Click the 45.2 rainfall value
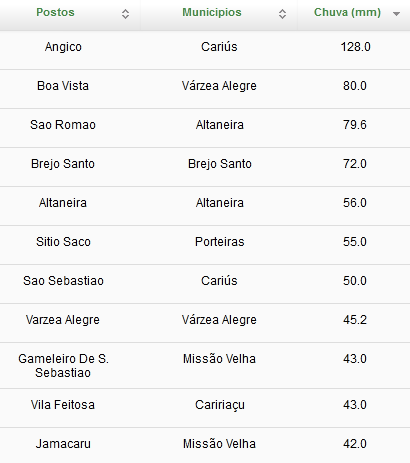The width and height of the screenshot is (410, 463). coord(355,320)
